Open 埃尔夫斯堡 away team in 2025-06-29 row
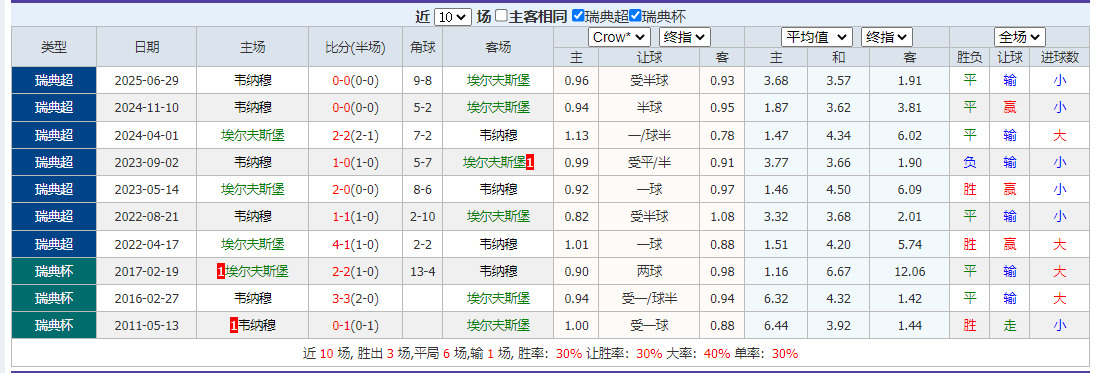The width and height of the screenshot is (1096, 373). click(x=498, y=80)
